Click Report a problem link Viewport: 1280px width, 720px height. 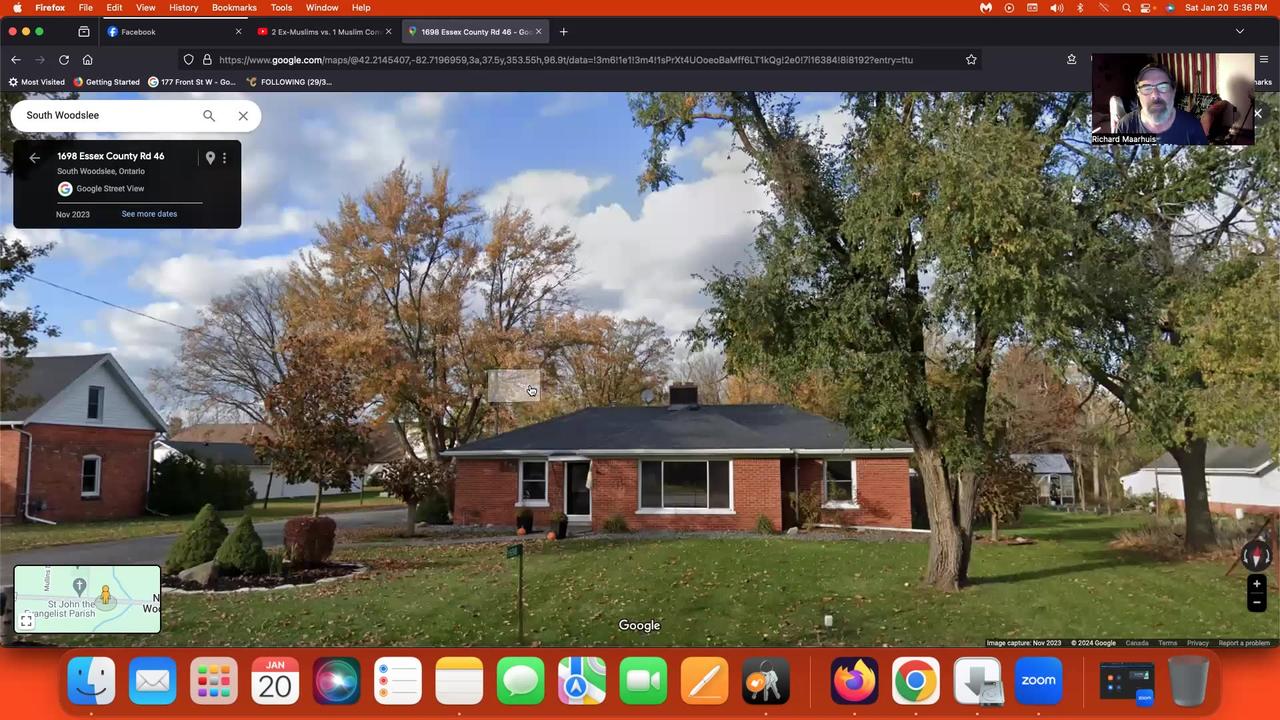1244,643
